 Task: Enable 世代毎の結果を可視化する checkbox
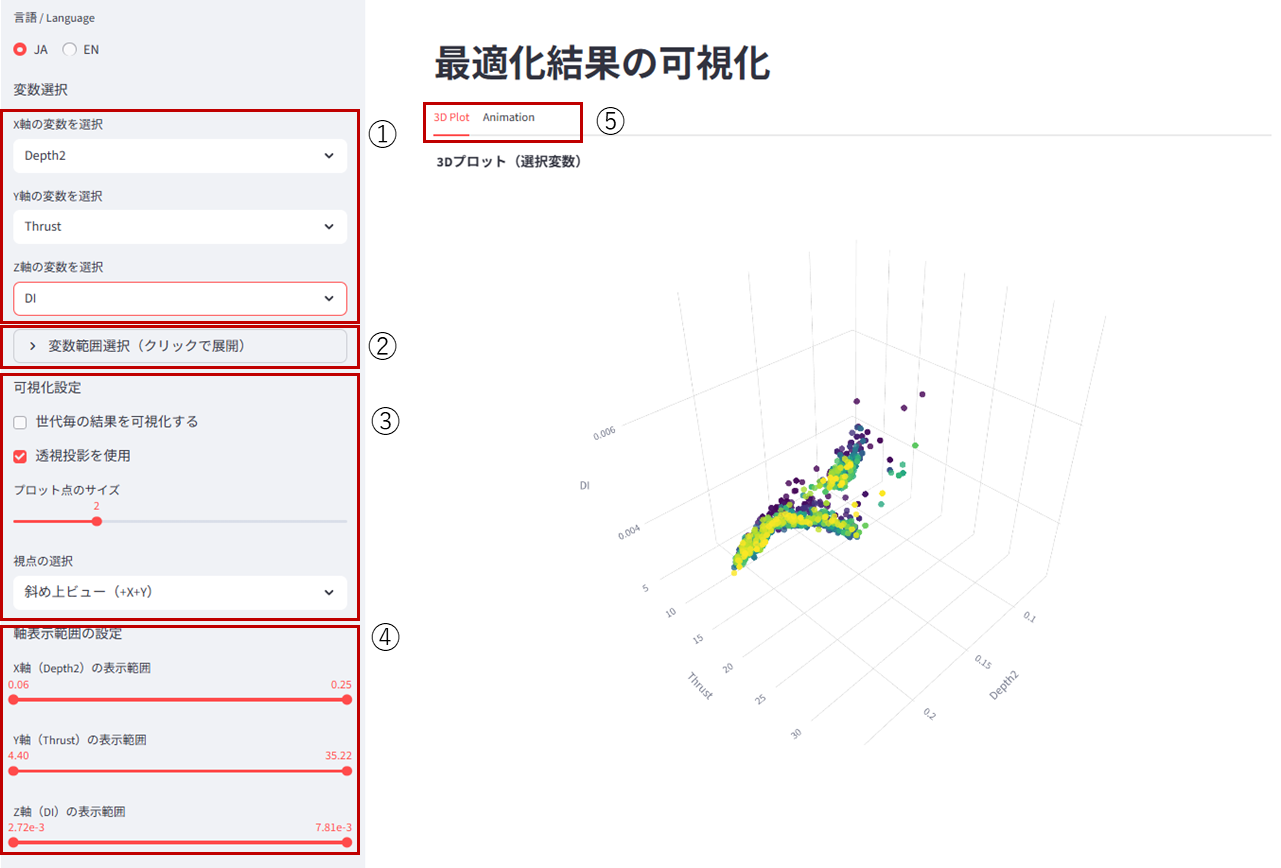click(20, 422)
